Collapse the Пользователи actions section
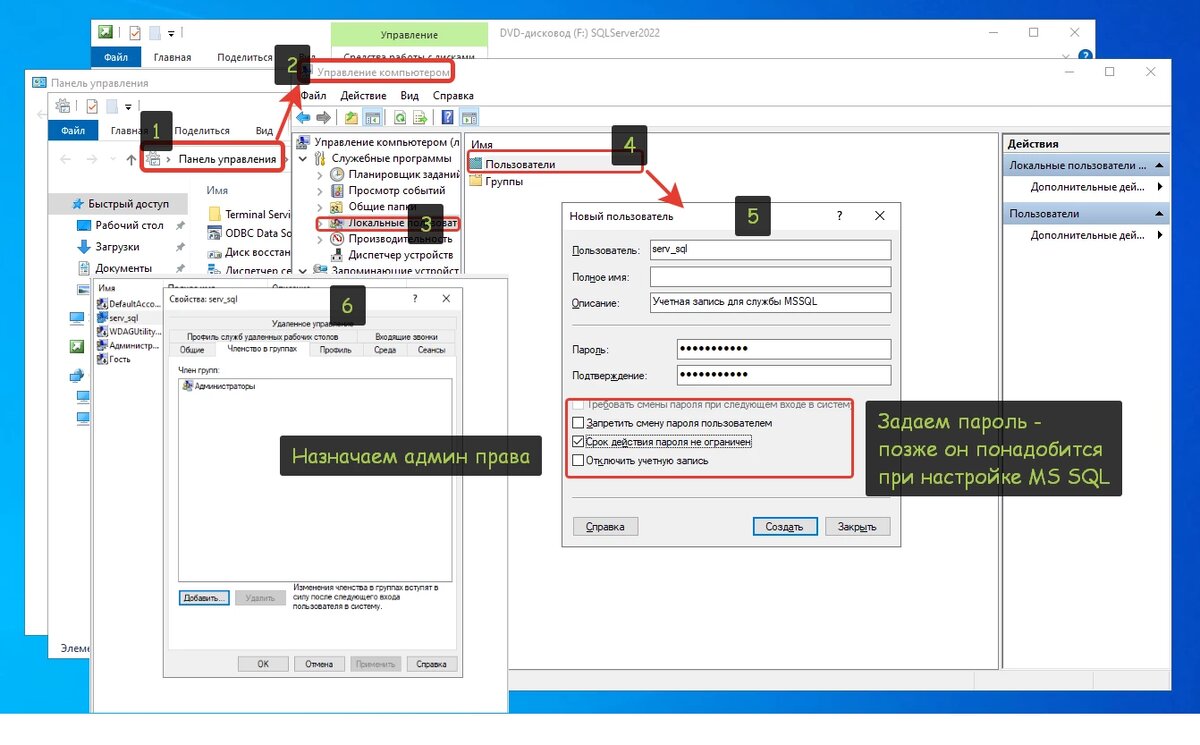 (x=1159, y=214)
